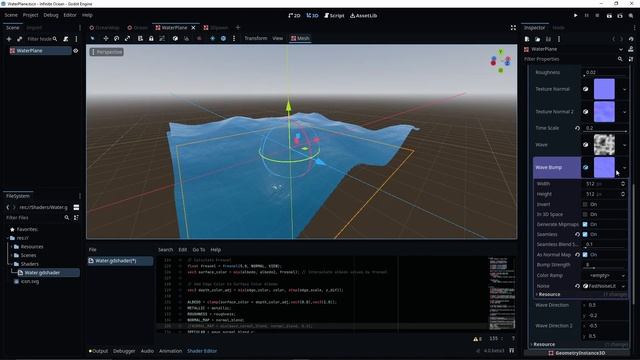Open WaterPlane object dropdown in Inspector
Screen dimensions: 640x360
(x=621, y=49)
